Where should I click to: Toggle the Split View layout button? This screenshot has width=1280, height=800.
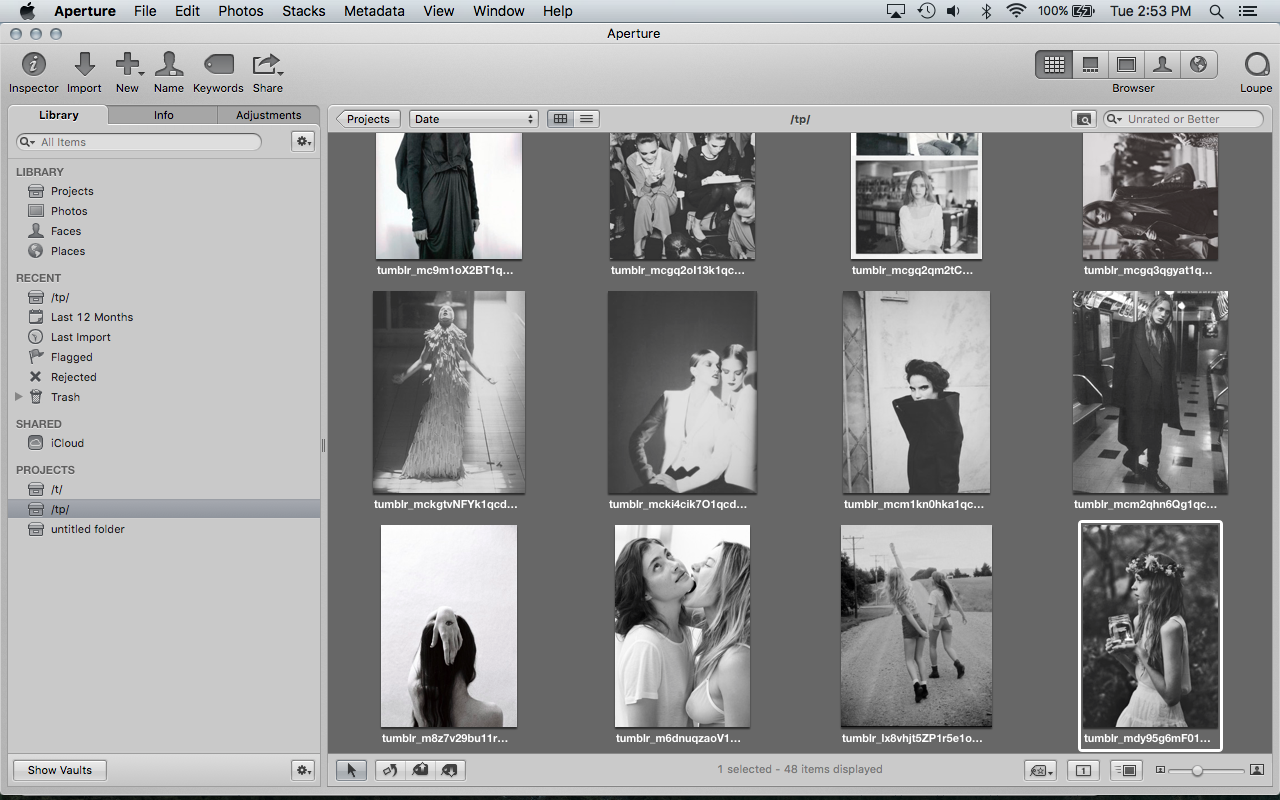[x=1090, y=65]
